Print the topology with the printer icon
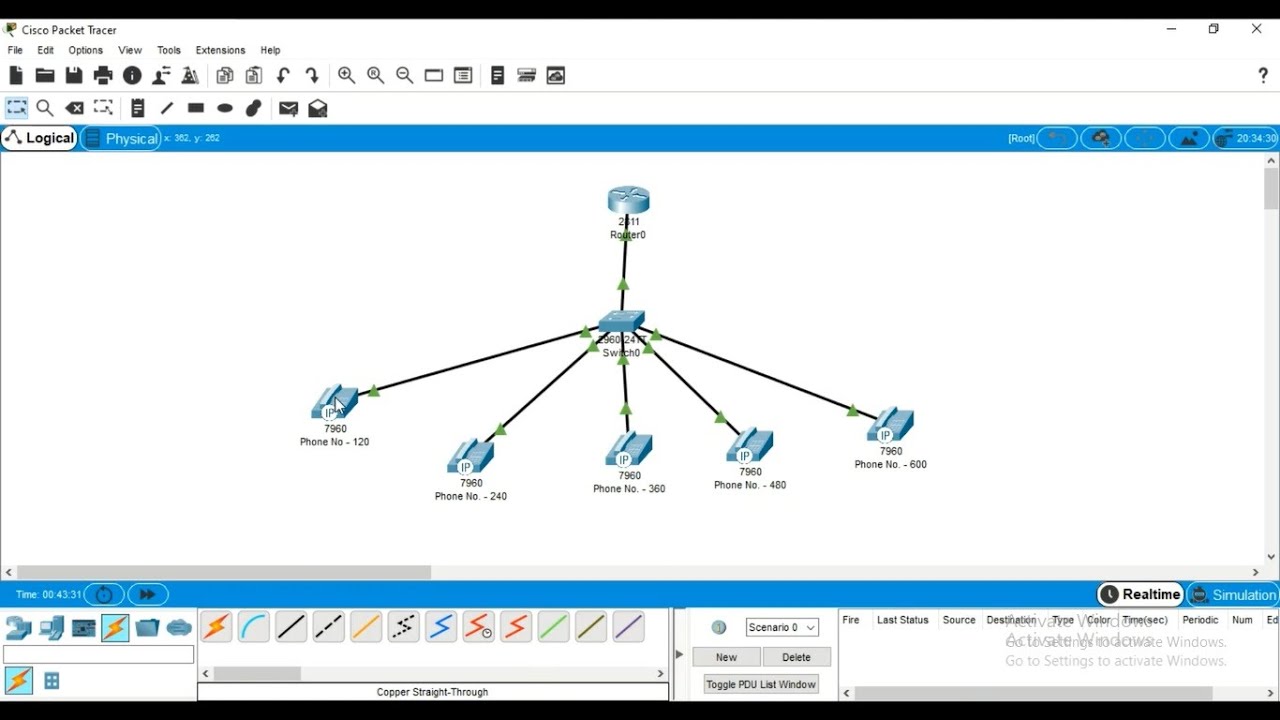This screenshot has height=720, width=1280. pyautogui.click(x=103, y=76)
